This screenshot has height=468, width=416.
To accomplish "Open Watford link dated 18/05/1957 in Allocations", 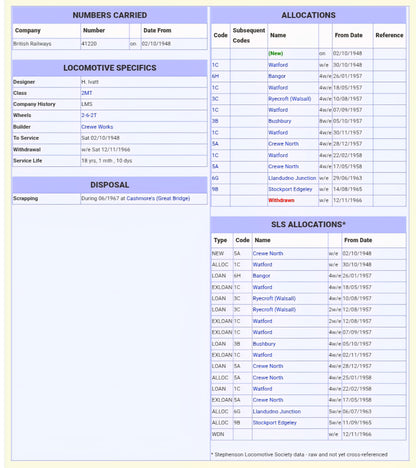I will click(x=278, y=87).
